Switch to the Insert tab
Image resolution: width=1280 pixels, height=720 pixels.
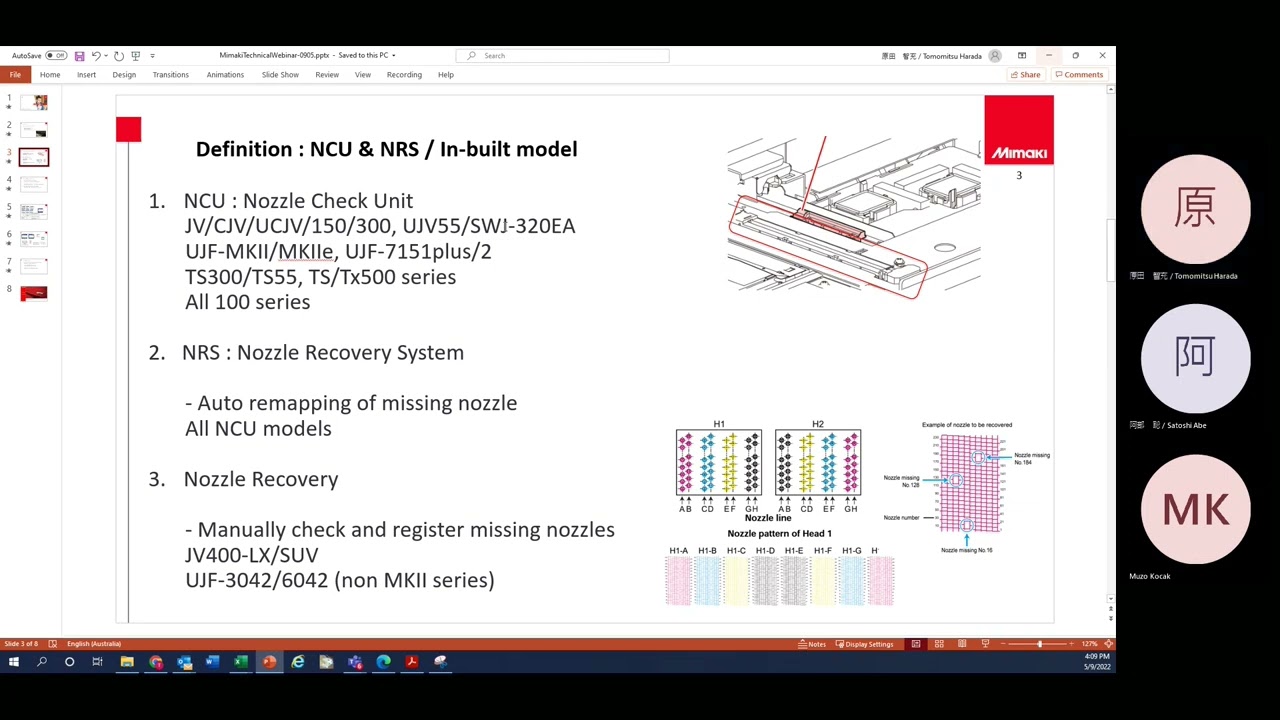point(87,75)
